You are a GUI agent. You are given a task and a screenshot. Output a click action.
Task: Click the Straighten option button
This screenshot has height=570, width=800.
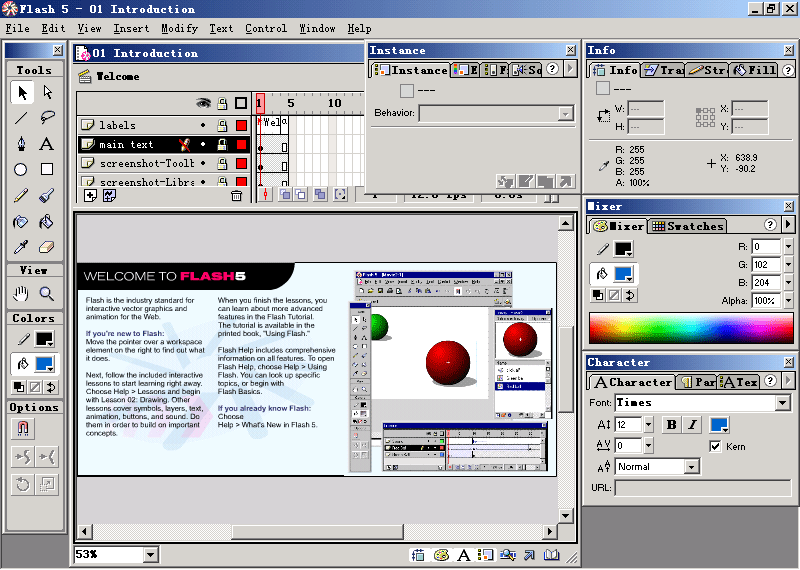pos(47,456)
